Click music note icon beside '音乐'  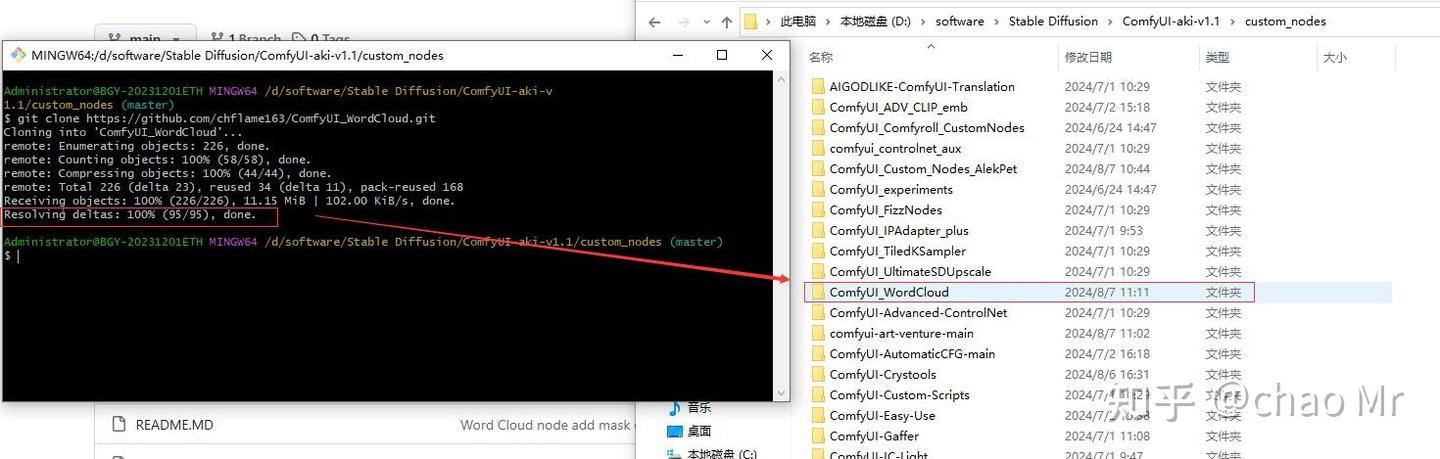[x=675, y=408]
